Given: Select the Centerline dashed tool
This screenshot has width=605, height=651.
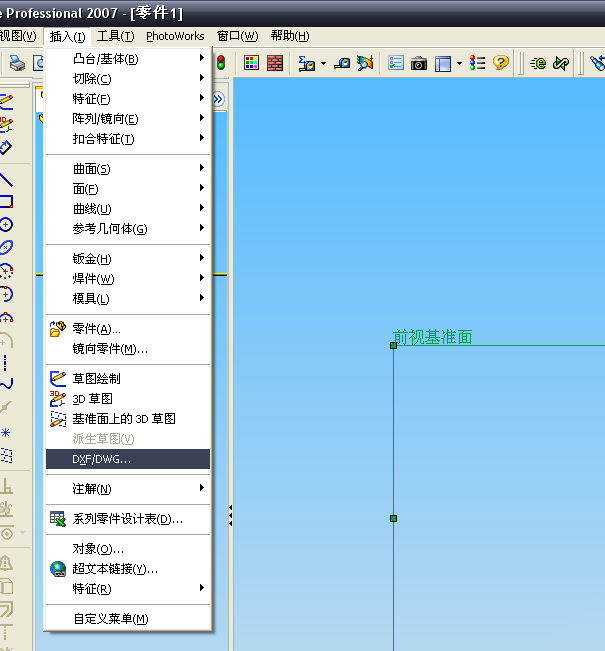Looking at the screenshot, I should pyautogui.click(x=5, y=362).
